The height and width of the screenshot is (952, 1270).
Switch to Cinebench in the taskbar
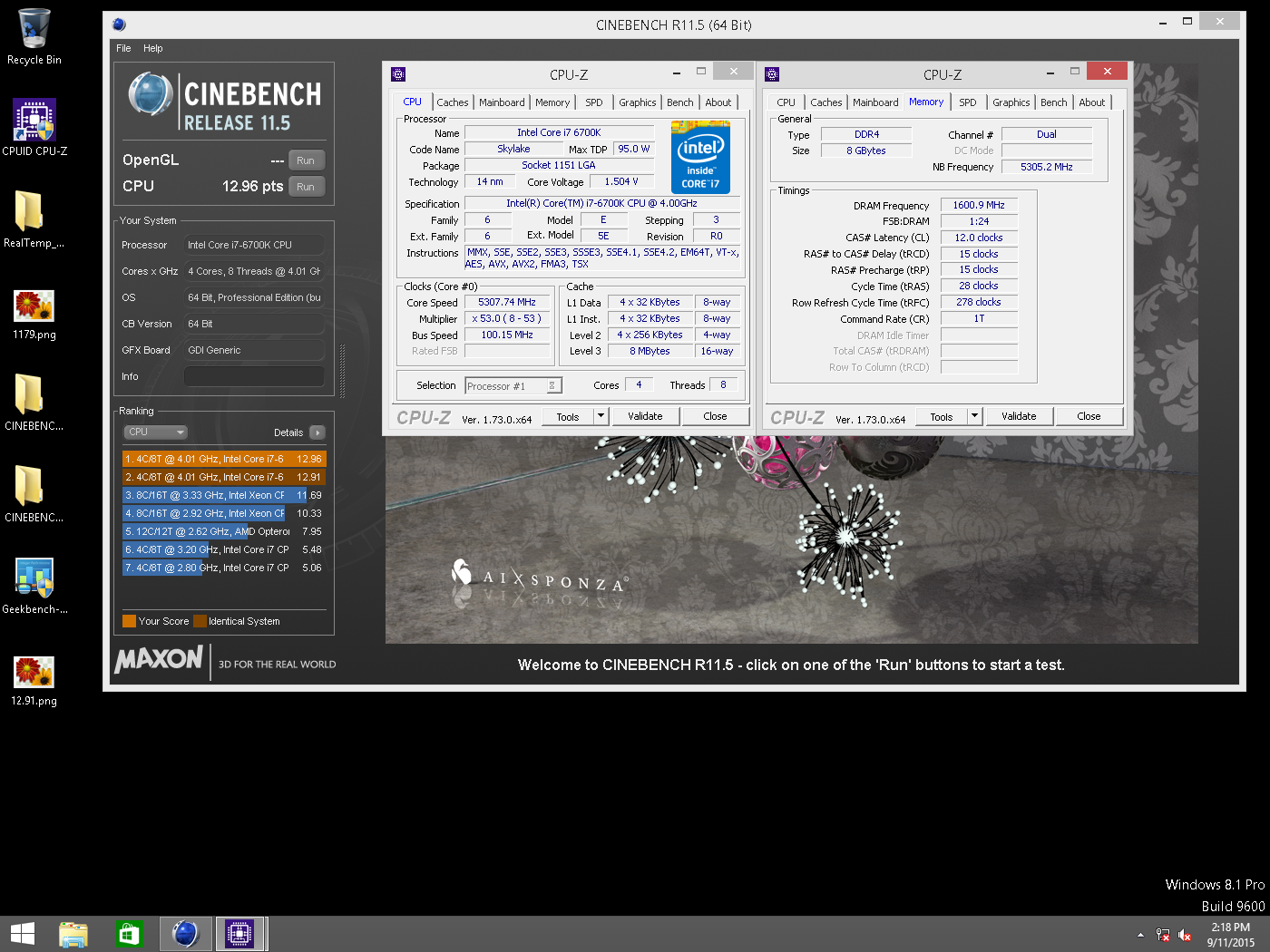tap(185, 934)
